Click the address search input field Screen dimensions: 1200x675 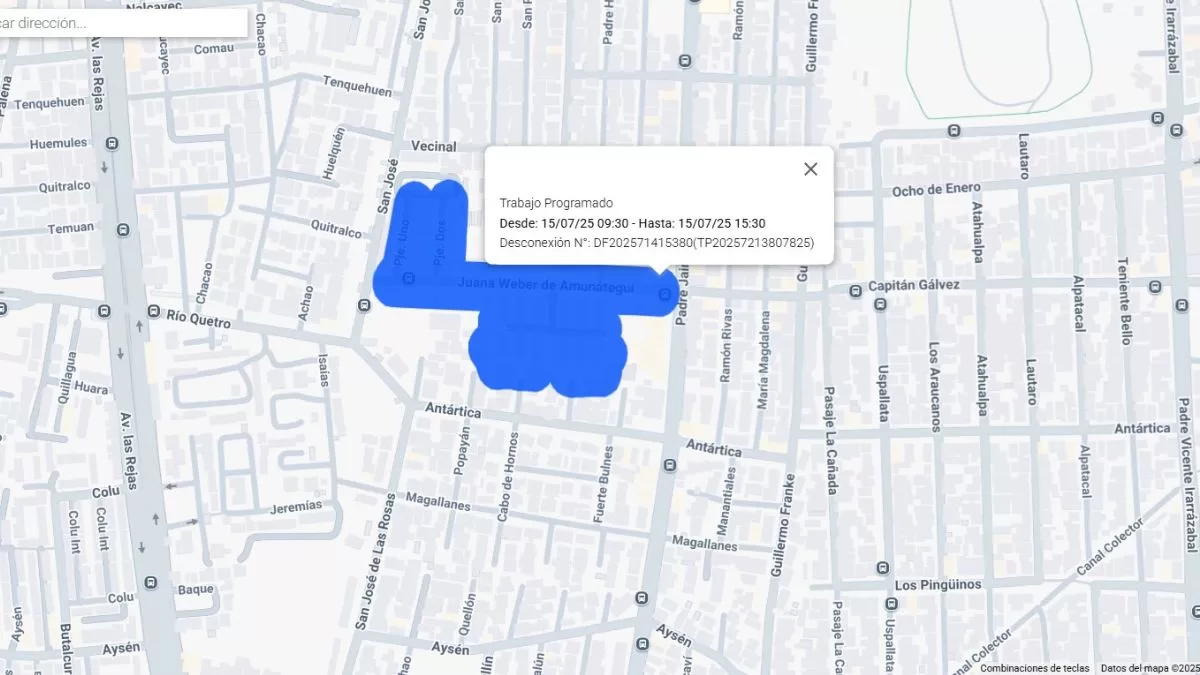(122, 23)
